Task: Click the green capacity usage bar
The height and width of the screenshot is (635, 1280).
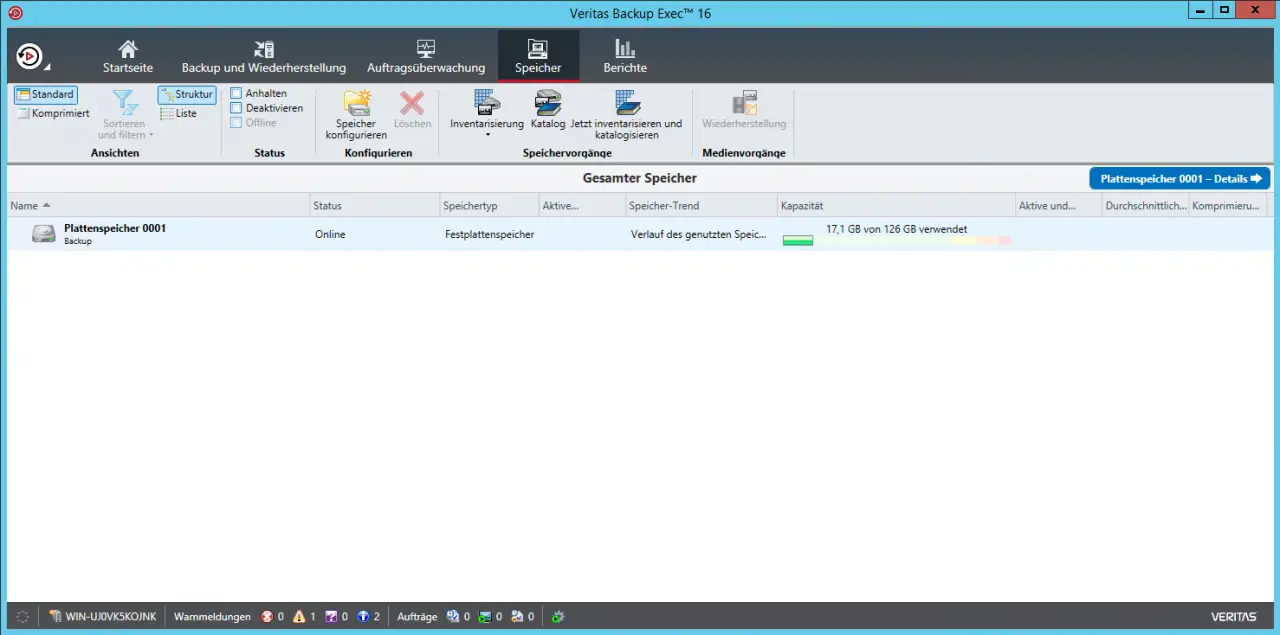Action: 798,241
